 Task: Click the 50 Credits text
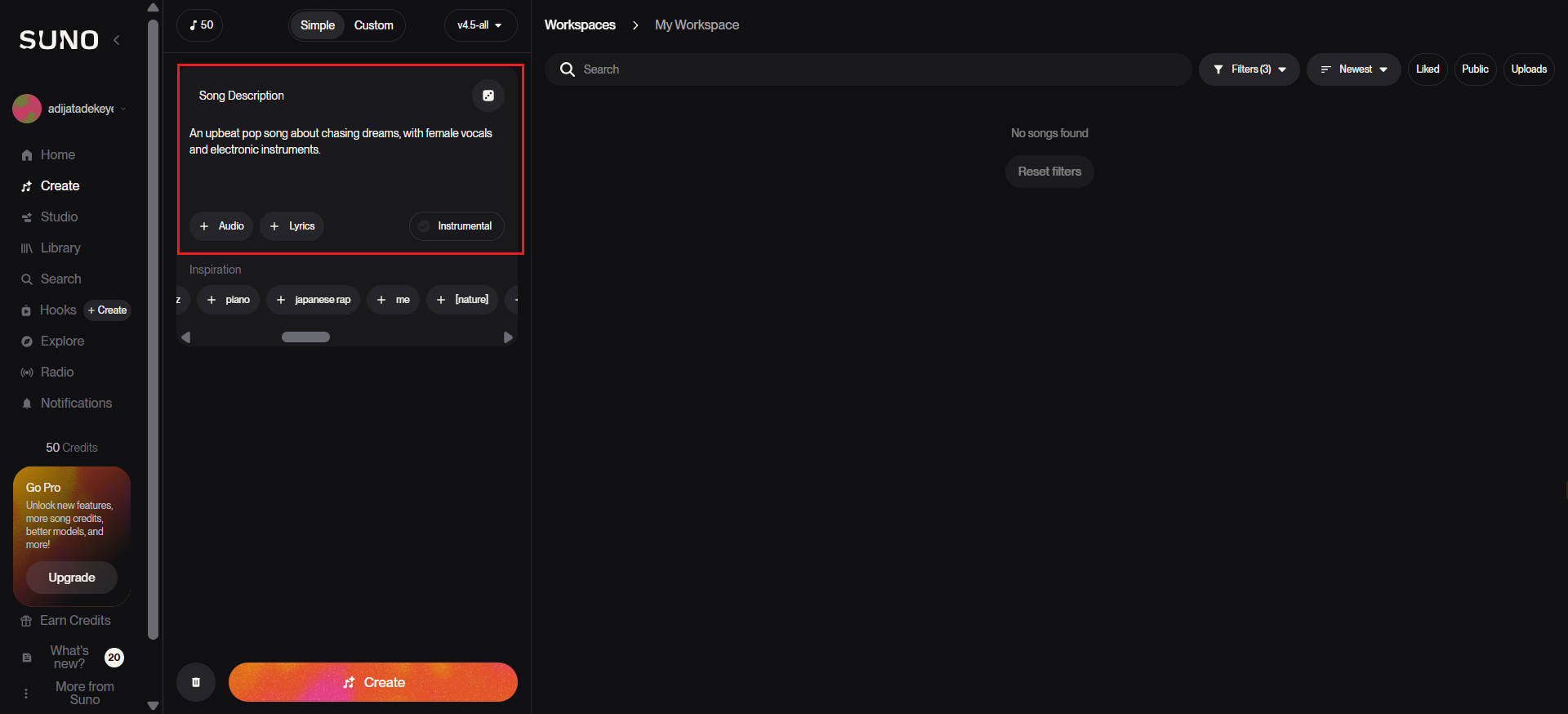72,448
